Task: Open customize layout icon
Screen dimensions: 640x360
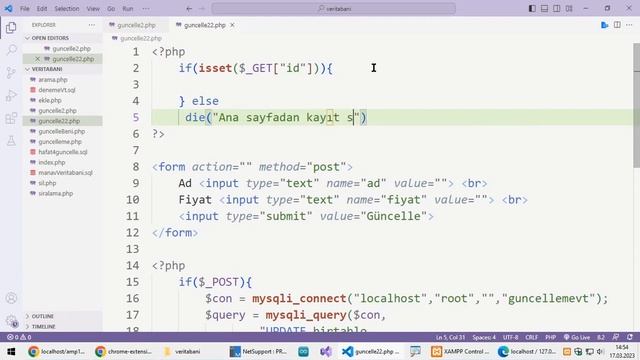Action: [x=569, y=9]
